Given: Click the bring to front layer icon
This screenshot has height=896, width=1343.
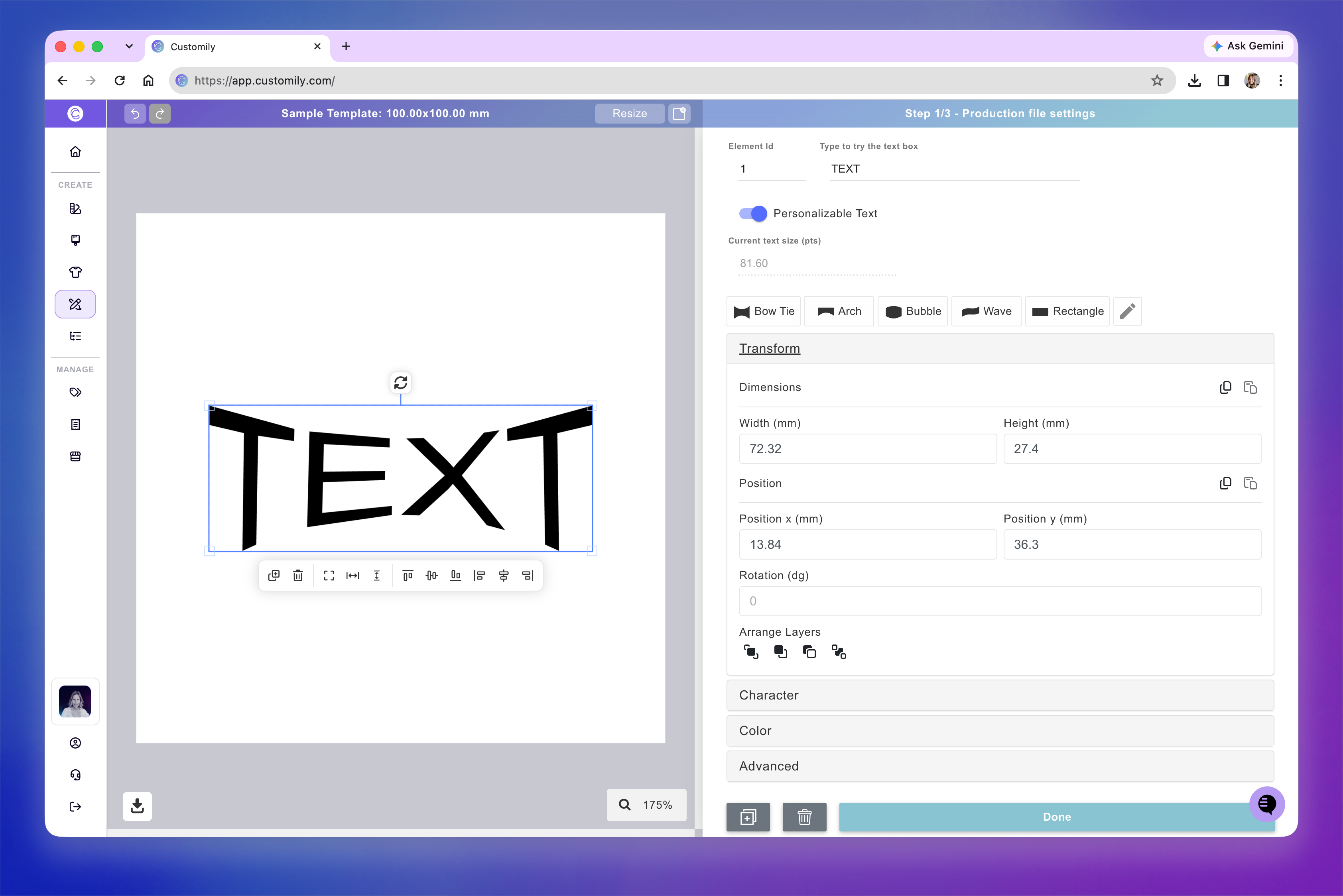Looking at the screenshot, I should [x=751, y=651].
